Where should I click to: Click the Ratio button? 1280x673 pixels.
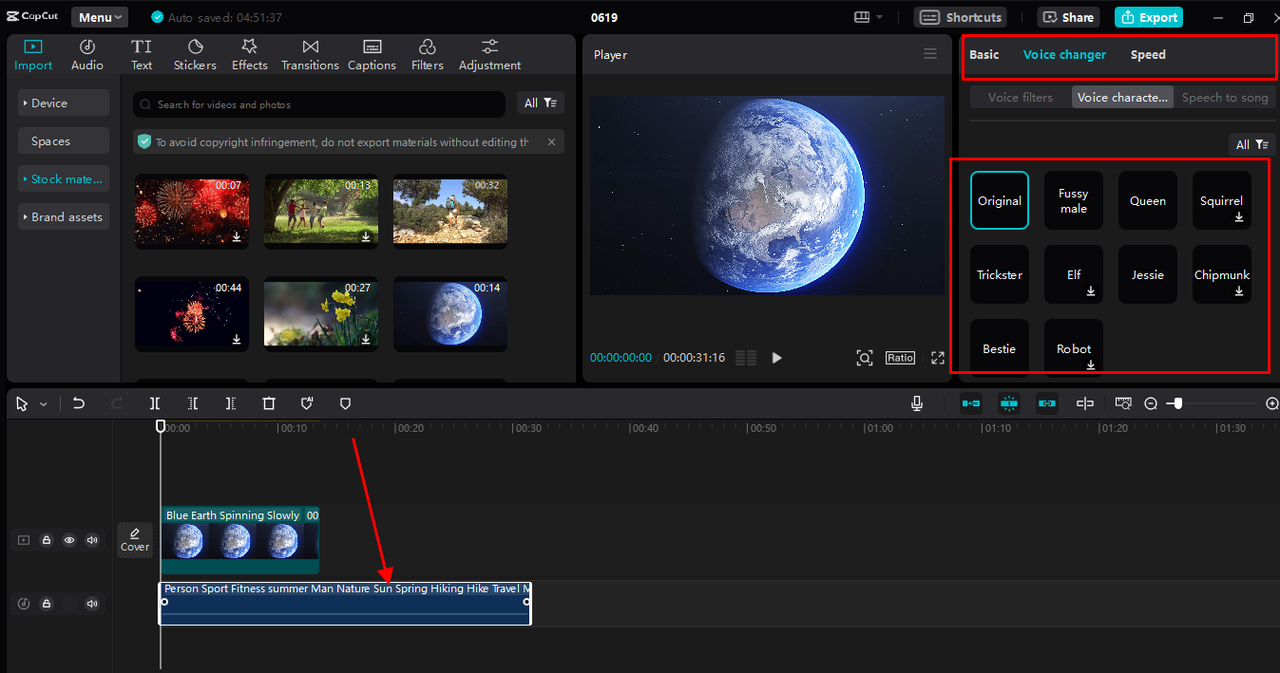coord(900,357)
